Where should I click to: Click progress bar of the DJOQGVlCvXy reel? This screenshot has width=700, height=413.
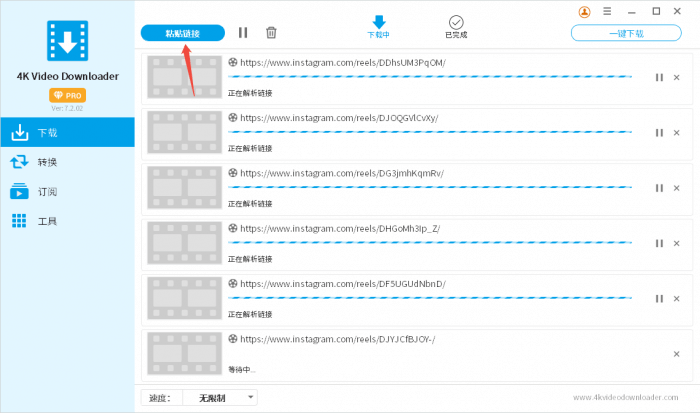(430, 132)
